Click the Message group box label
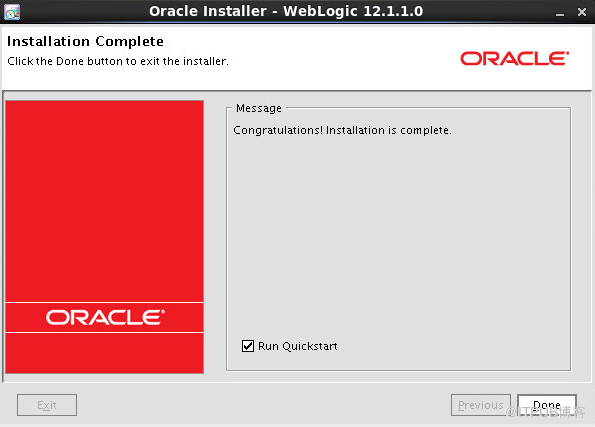 259,108
